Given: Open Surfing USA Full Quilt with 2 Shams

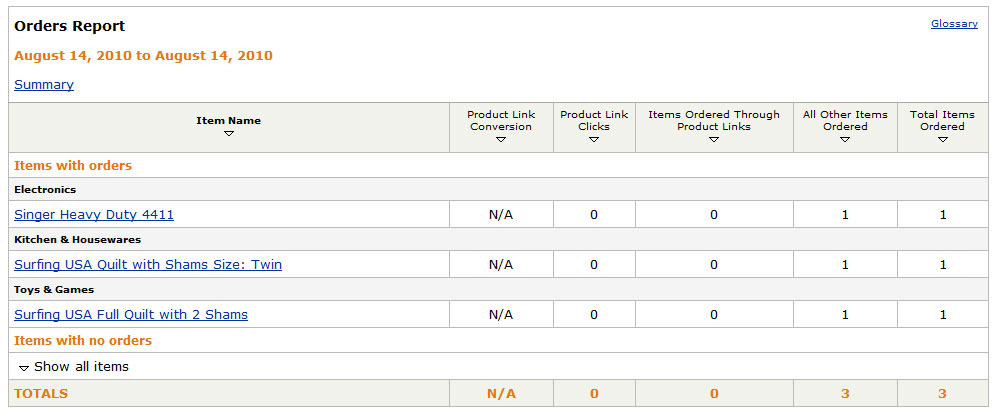Looking at the screenshot, I should tap(131, 314).
